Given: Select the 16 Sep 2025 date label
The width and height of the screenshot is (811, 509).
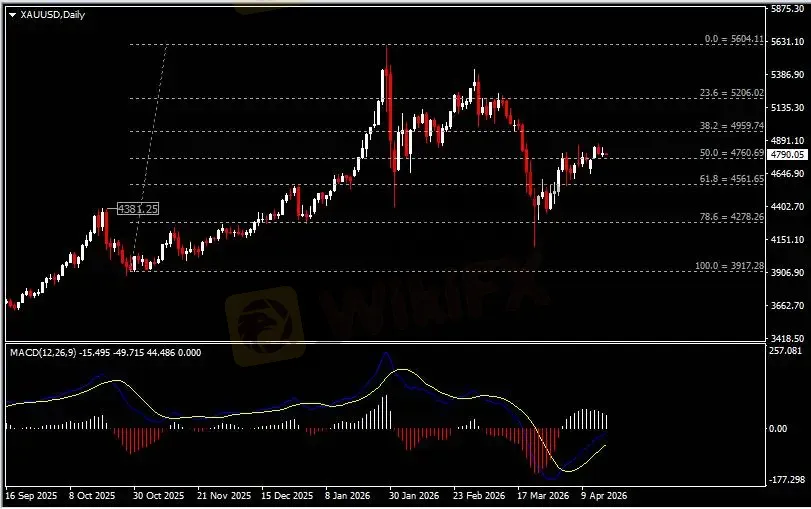Looking at the screenshot, I should pos(30,495).
